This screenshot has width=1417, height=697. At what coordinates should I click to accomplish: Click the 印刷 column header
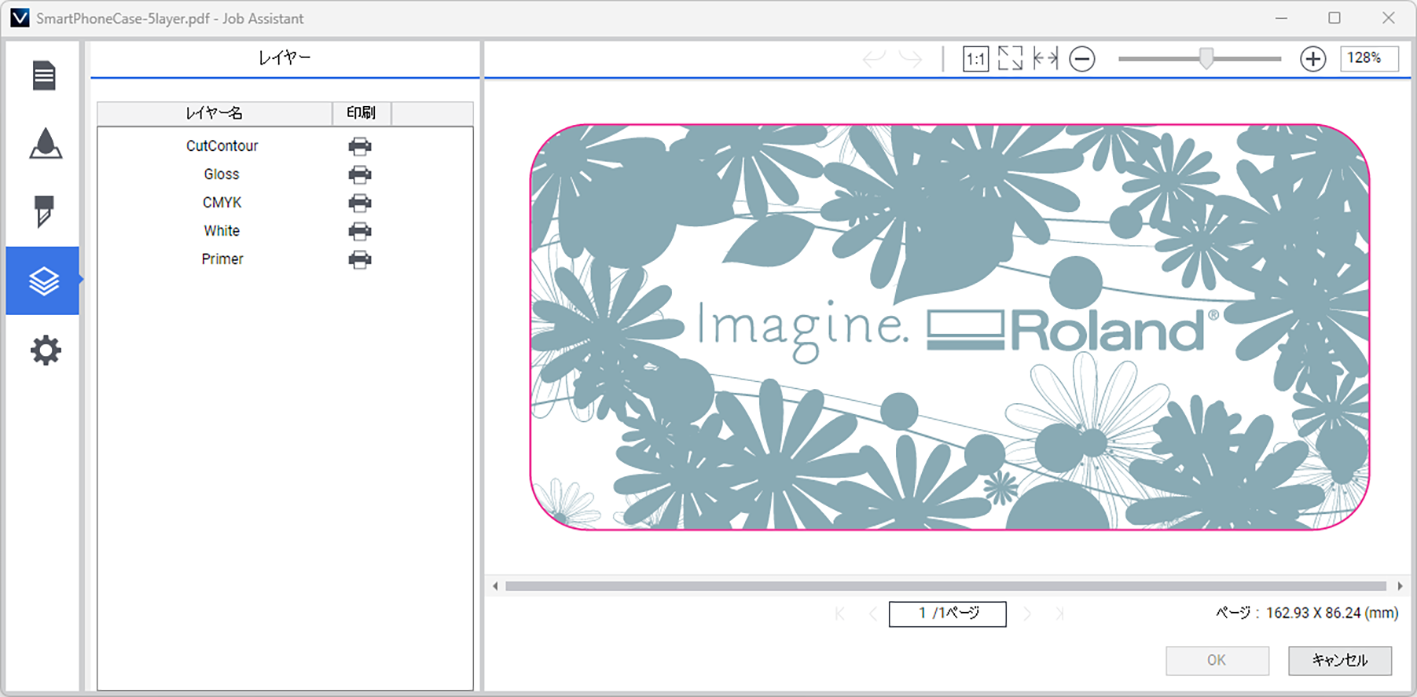(361, 114)
